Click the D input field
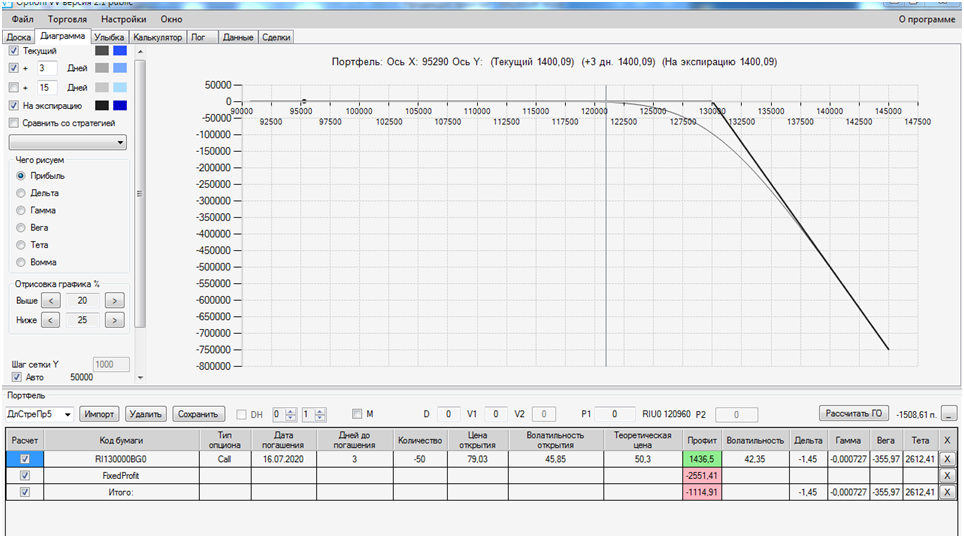964x538 pixels. [448, 414]
